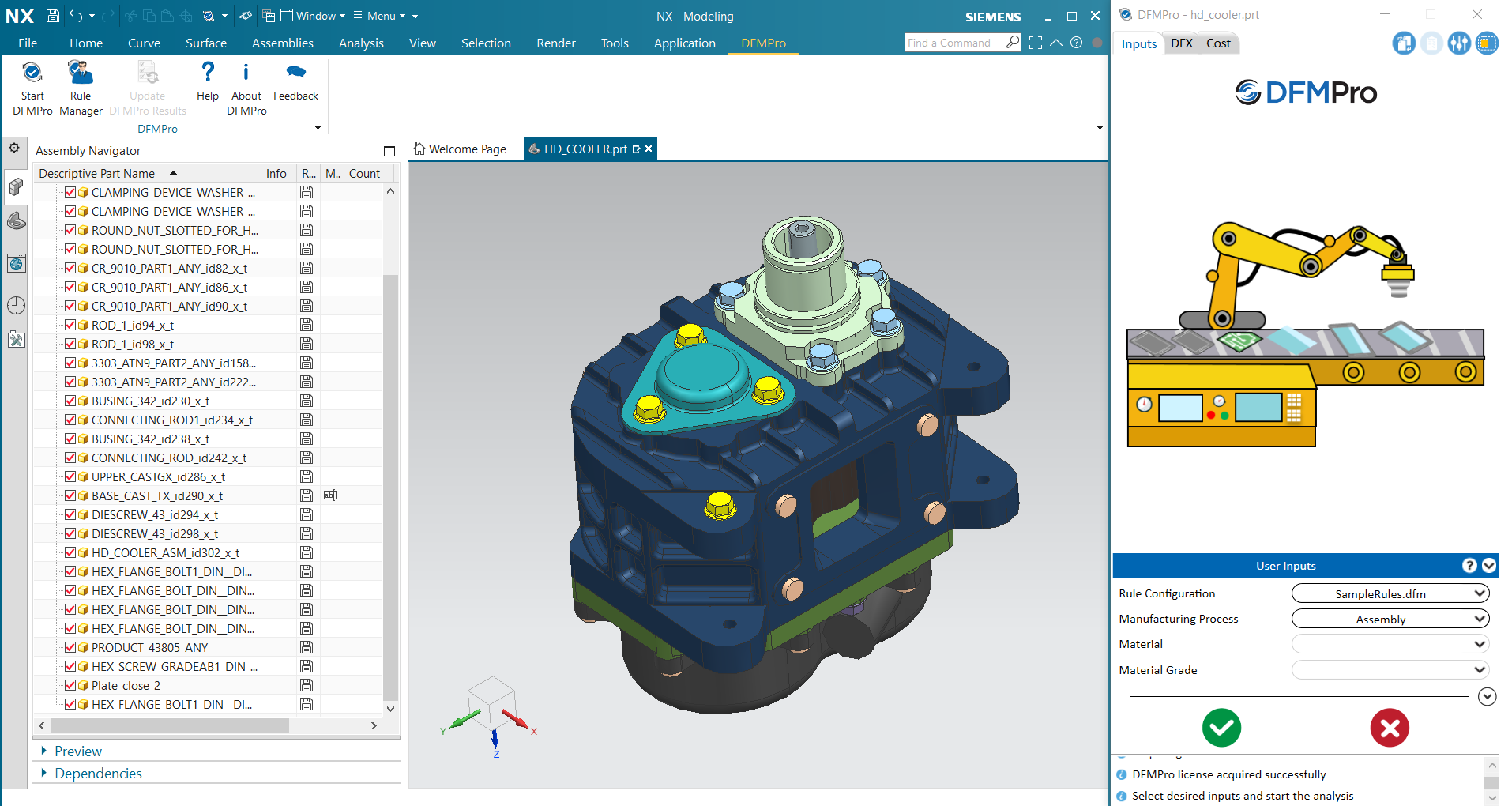Click the save-status icon in the PRODUCT_43805_ANY row

click(307, 647)
